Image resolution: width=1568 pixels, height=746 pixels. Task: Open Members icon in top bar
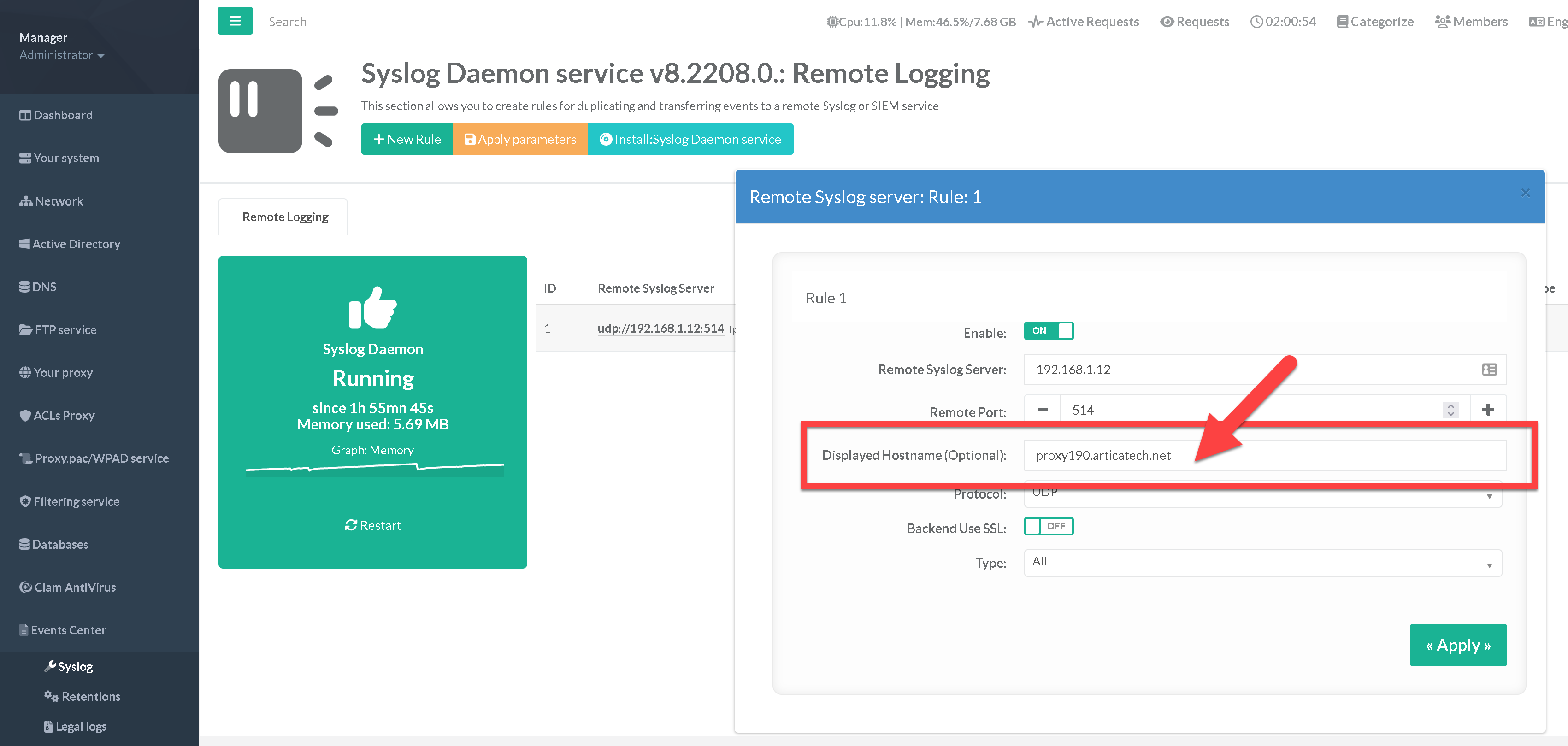point(1442,22)
